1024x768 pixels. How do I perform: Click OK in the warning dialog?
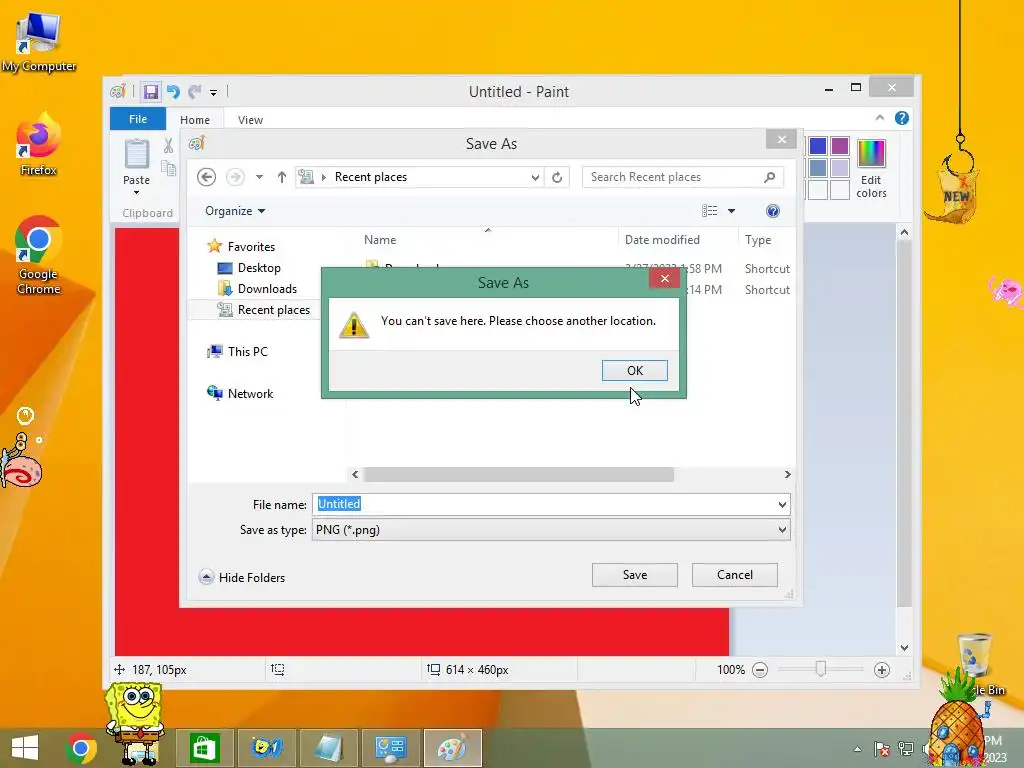coord(634,370)
